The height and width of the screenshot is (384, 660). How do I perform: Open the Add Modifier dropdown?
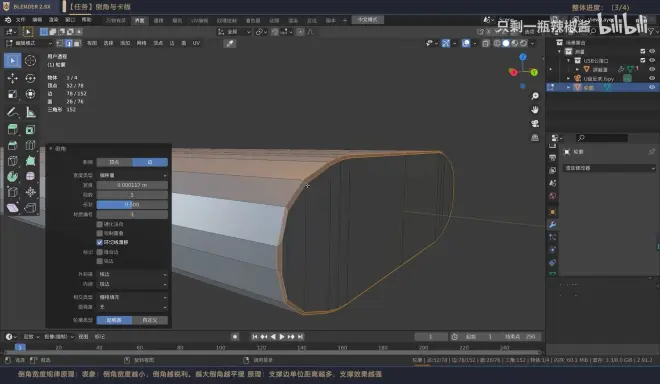coord(609,168)
